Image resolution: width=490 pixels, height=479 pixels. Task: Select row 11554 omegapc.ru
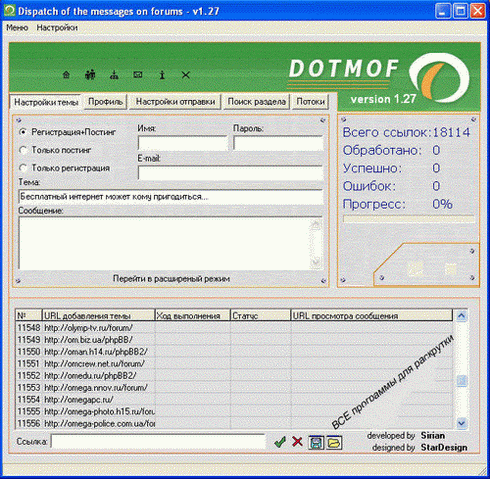pos(234,399)
